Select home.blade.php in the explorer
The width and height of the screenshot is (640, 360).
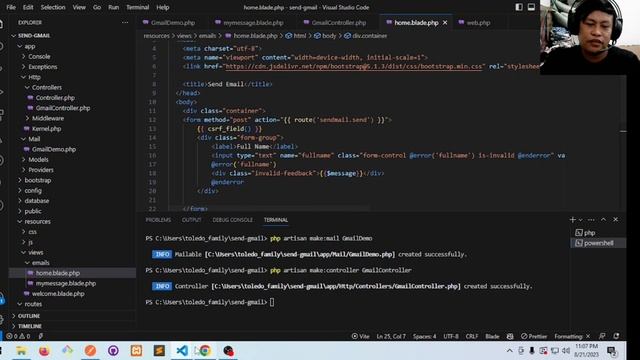click(58, 273)
